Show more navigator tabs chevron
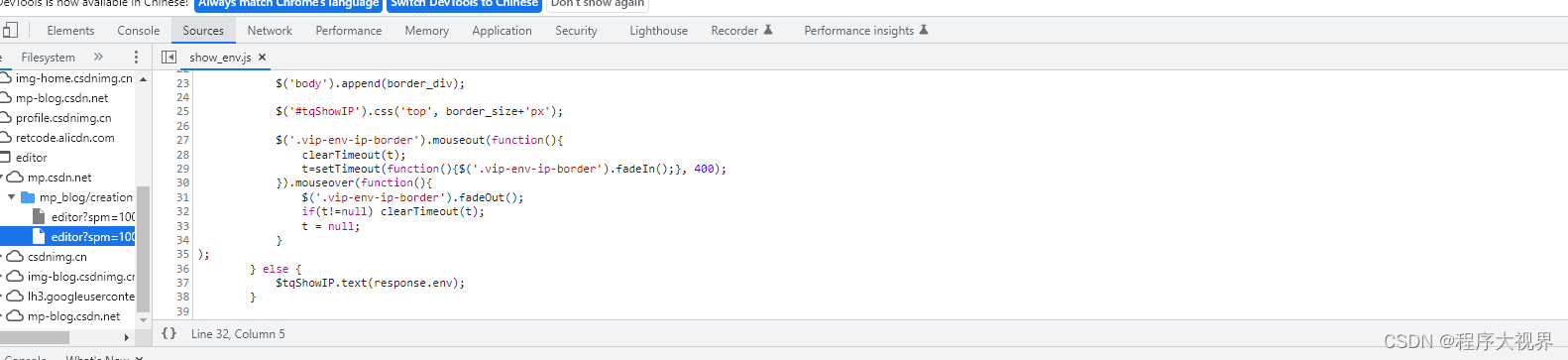This screenshot has height=360, width=1568. (x=98, y=58)
